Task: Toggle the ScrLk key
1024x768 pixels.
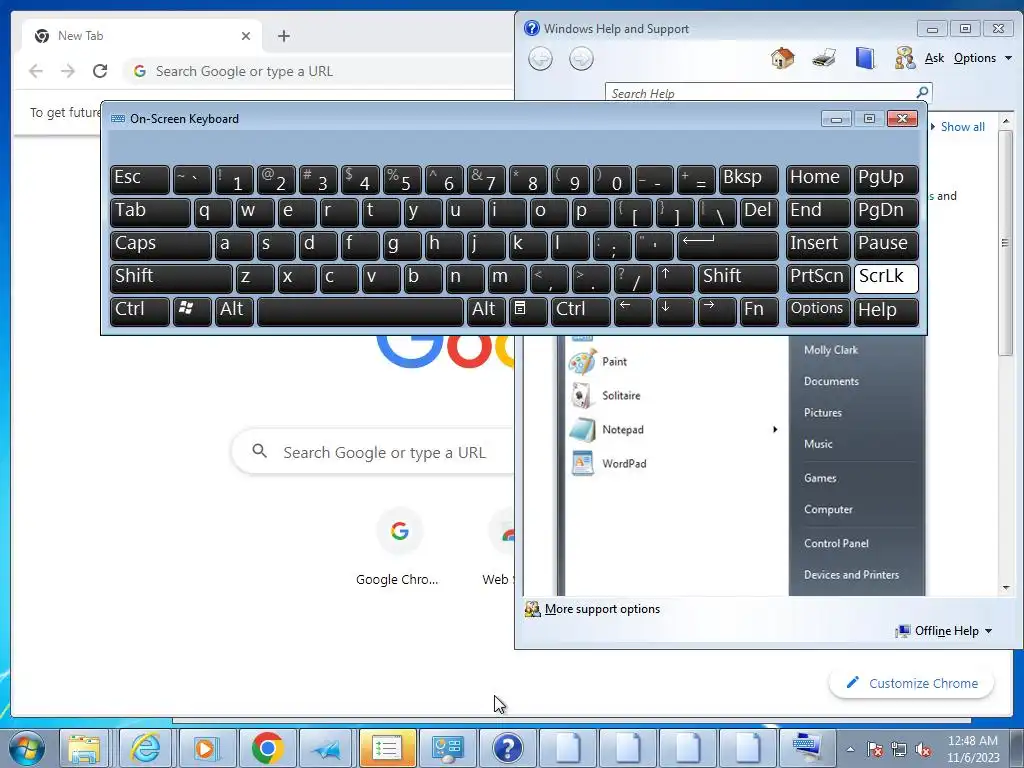Action: coord(886,278)
